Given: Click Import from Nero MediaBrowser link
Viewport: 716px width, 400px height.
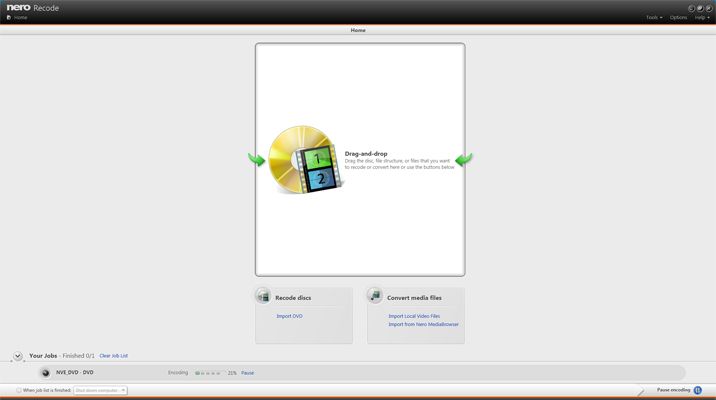Looking at the screenshot, I should 423,324.
